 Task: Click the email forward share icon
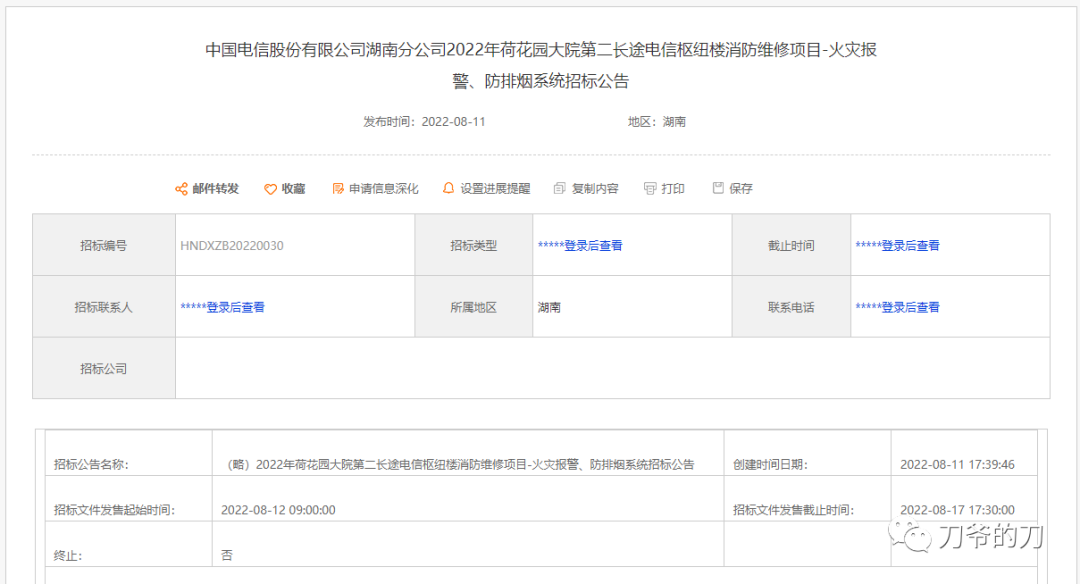(x=181, y=189)
